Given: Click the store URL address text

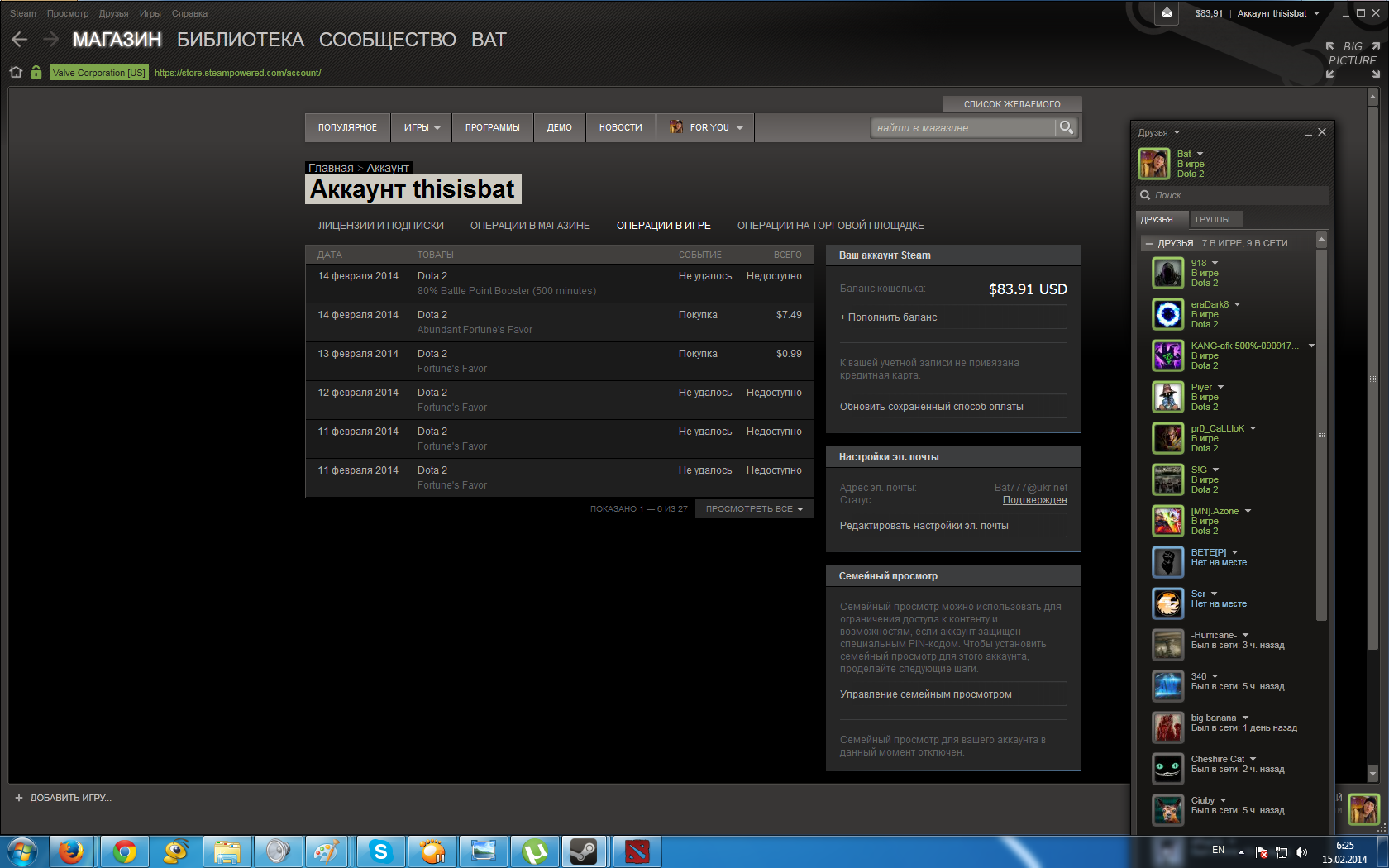Looking at the screenshot, I should point(237,73).
